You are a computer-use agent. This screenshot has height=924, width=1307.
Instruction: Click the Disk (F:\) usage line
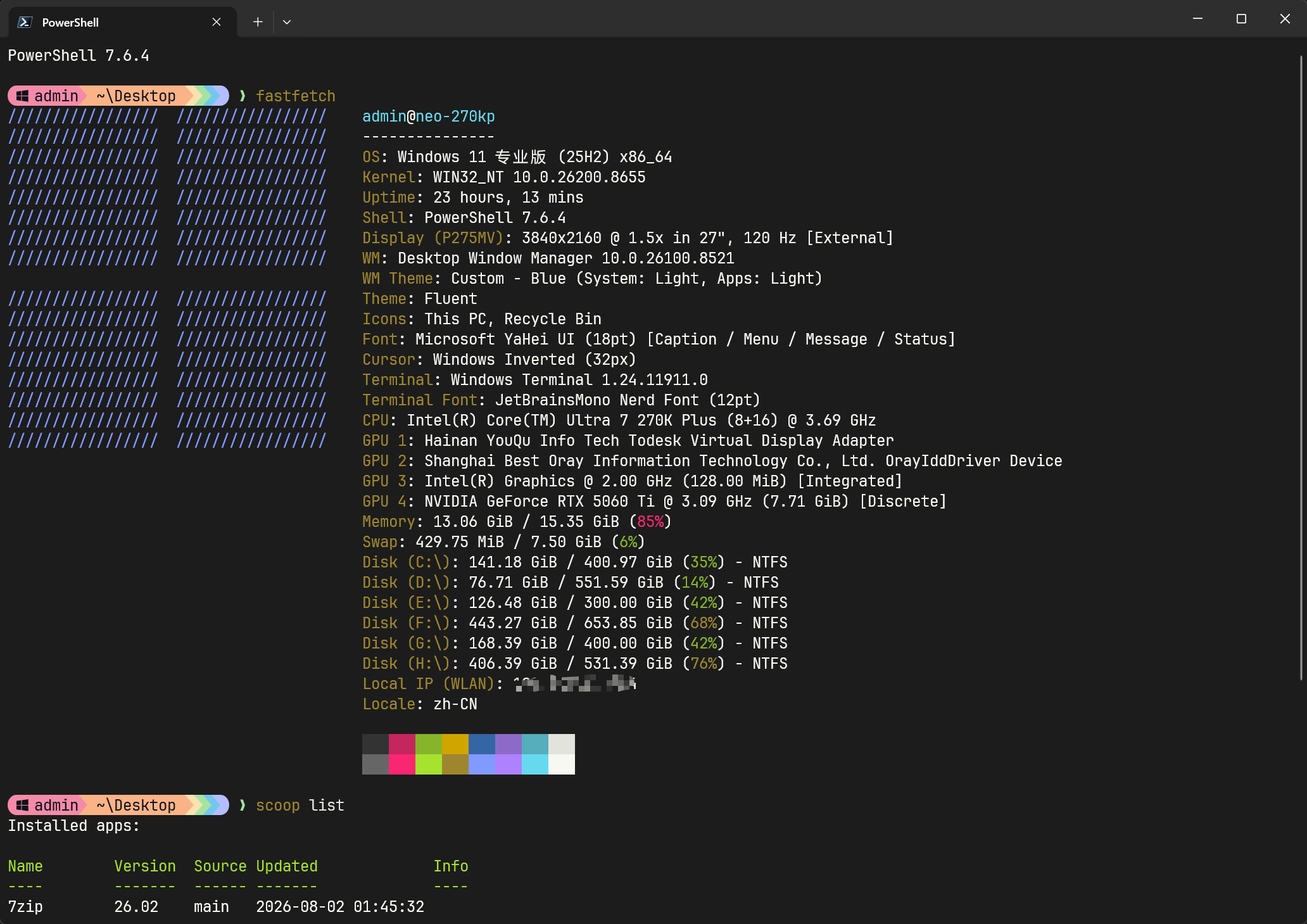tap(575, 623)
